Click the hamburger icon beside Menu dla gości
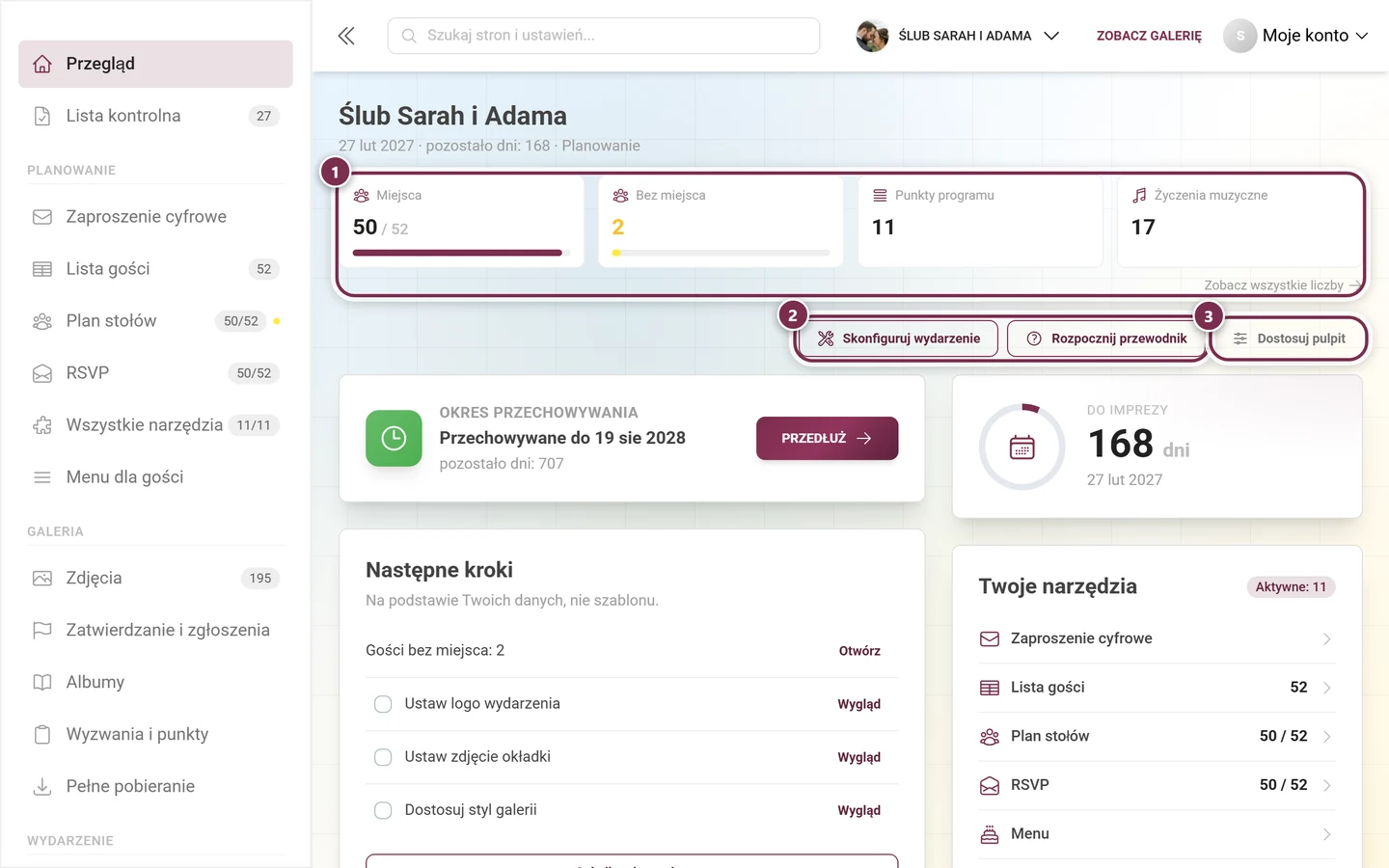1389x868 pixels. (x=42, y=477)
